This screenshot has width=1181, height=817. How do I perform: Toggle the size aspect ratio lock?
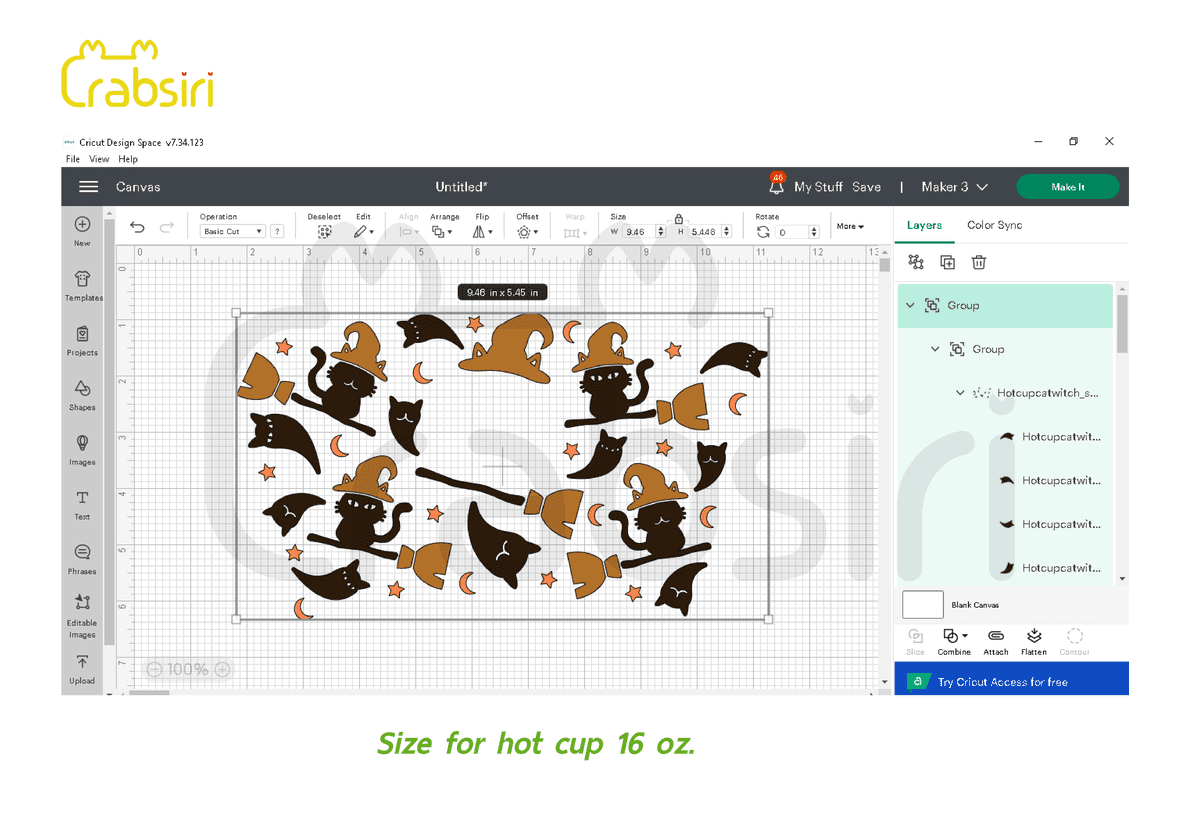tap(679, 218)
